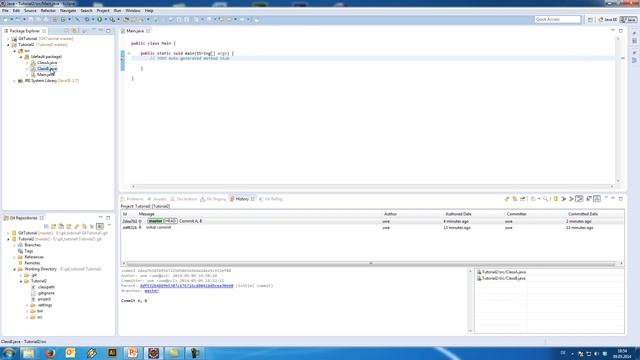Switch to the Problems tab

(x=132, y=199)
